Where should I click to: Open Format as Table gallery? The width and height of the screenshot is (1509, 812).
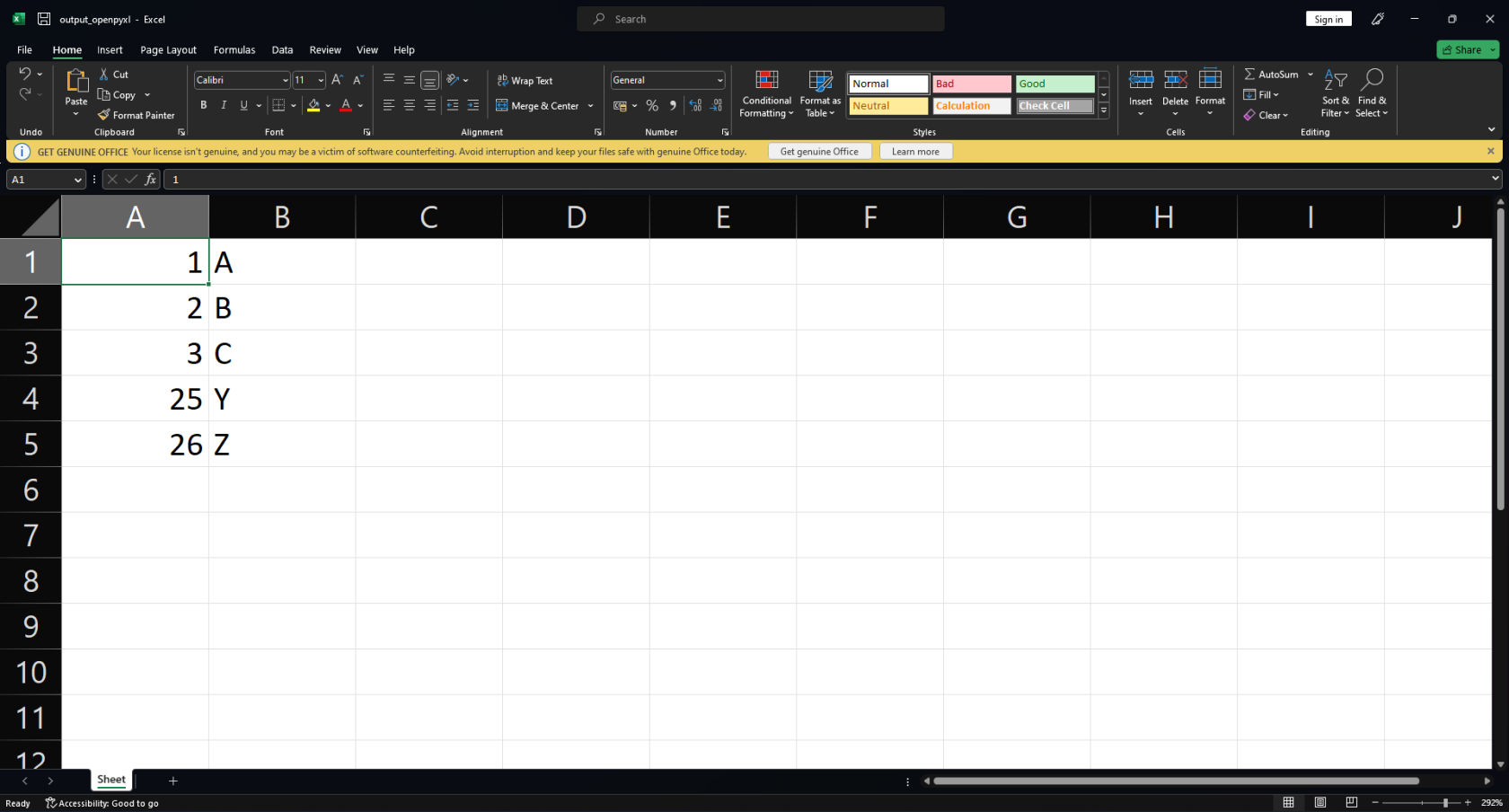(820, 93)
